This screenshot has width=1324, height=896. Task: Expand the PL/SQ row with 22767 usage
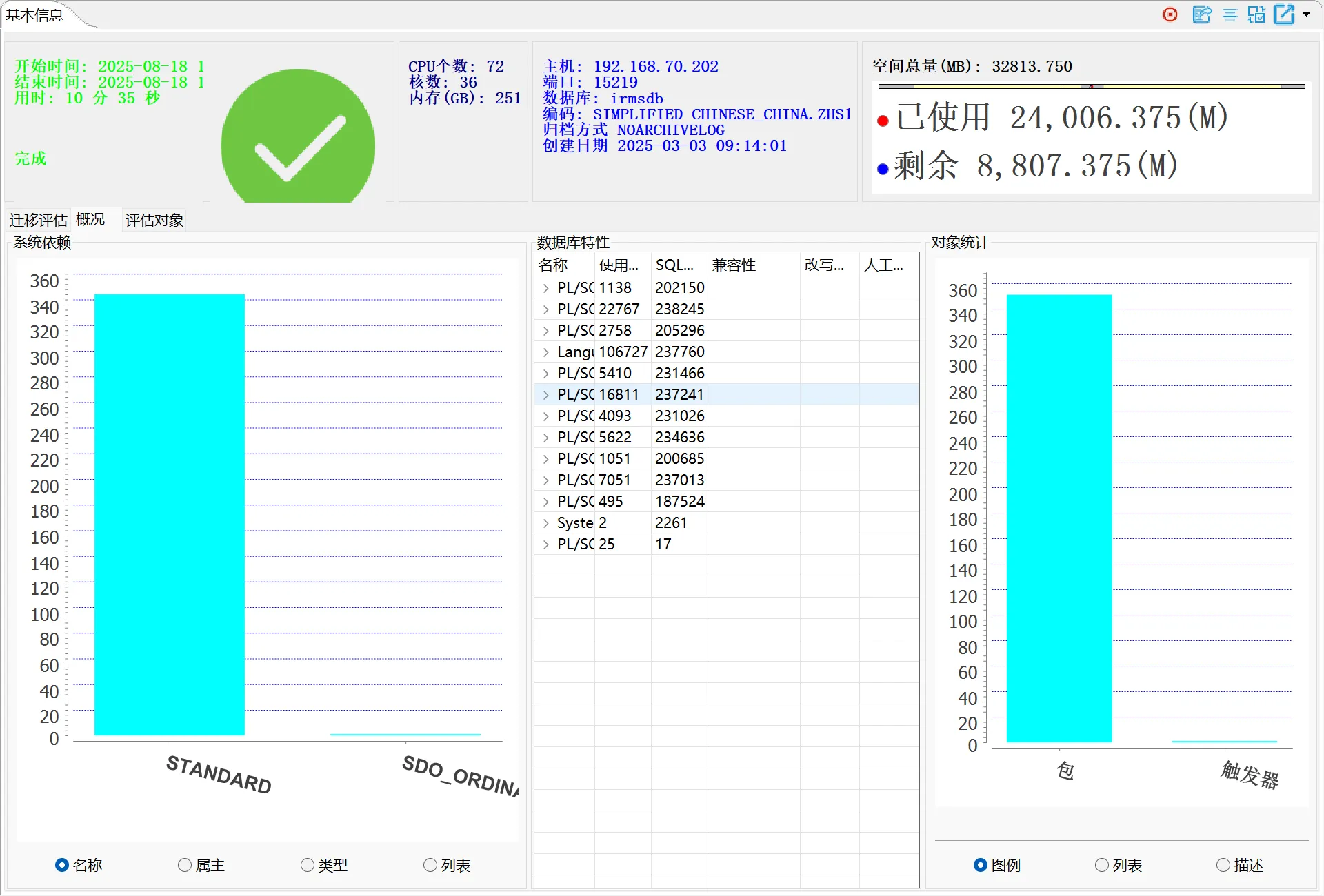(x=546, y=309)
